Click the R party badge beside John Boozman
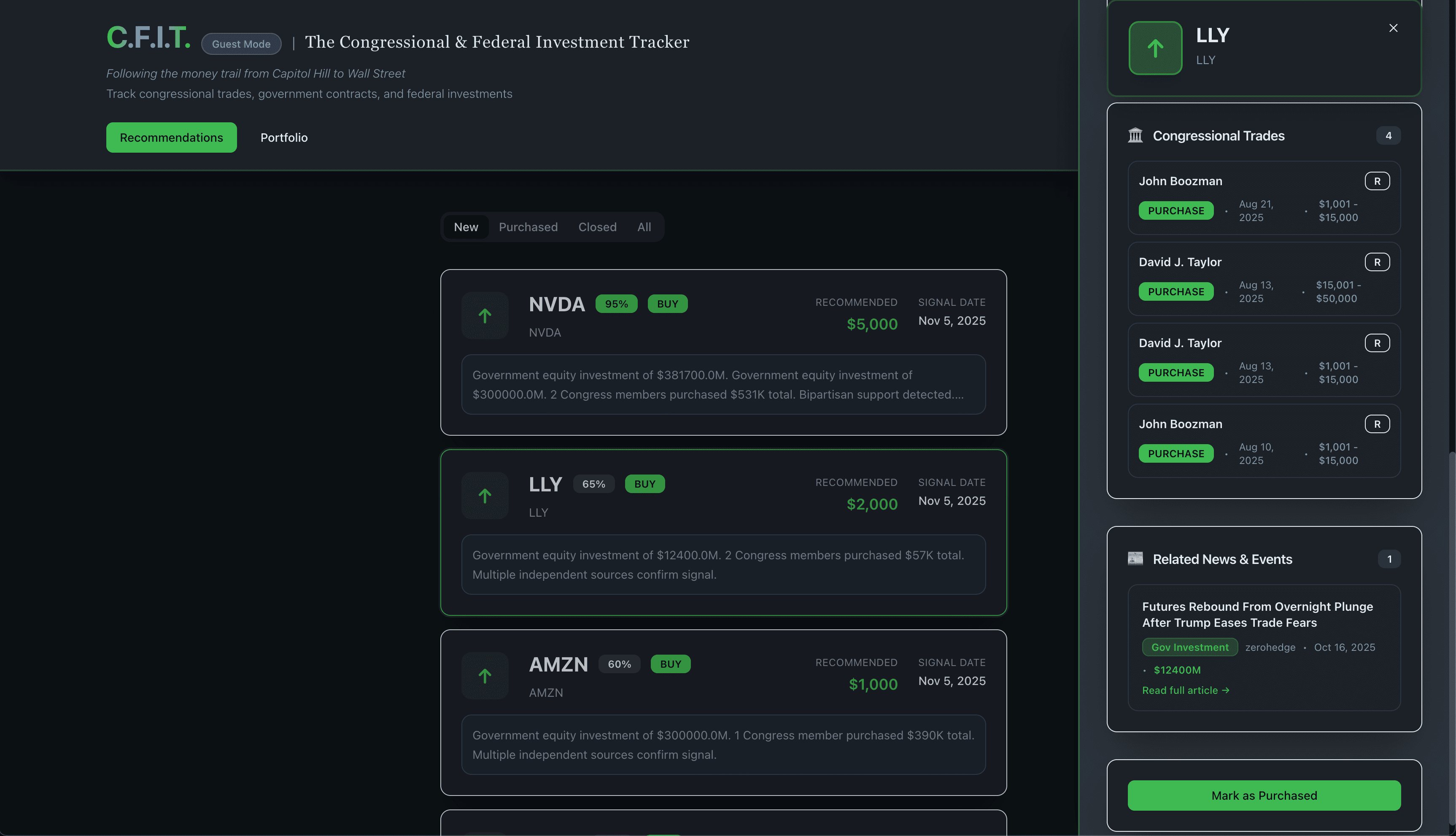The image size is (1456, 836). click(x=1378, y=180)
